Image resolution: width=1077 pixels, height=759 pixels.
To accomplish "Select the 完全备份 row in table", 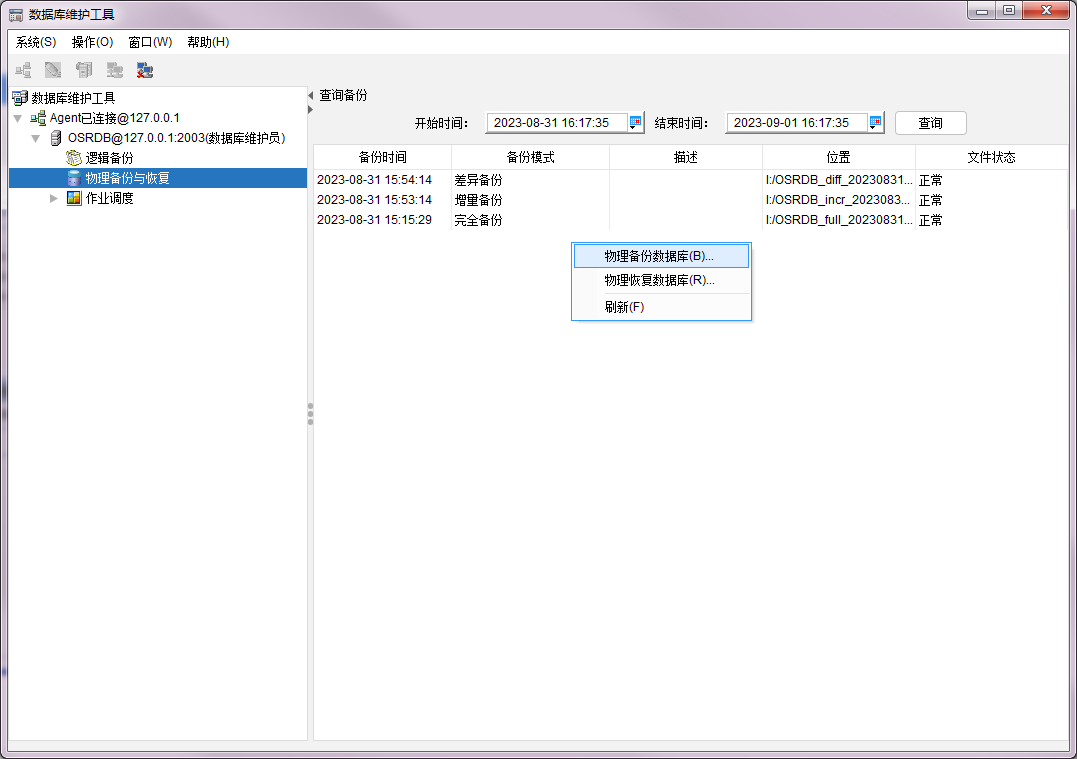I will click(x=478, y=220).
